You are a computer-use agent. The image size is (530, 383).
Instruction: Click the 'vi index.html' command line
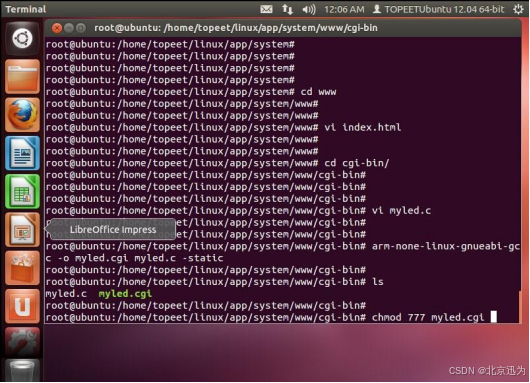(223, 127)
